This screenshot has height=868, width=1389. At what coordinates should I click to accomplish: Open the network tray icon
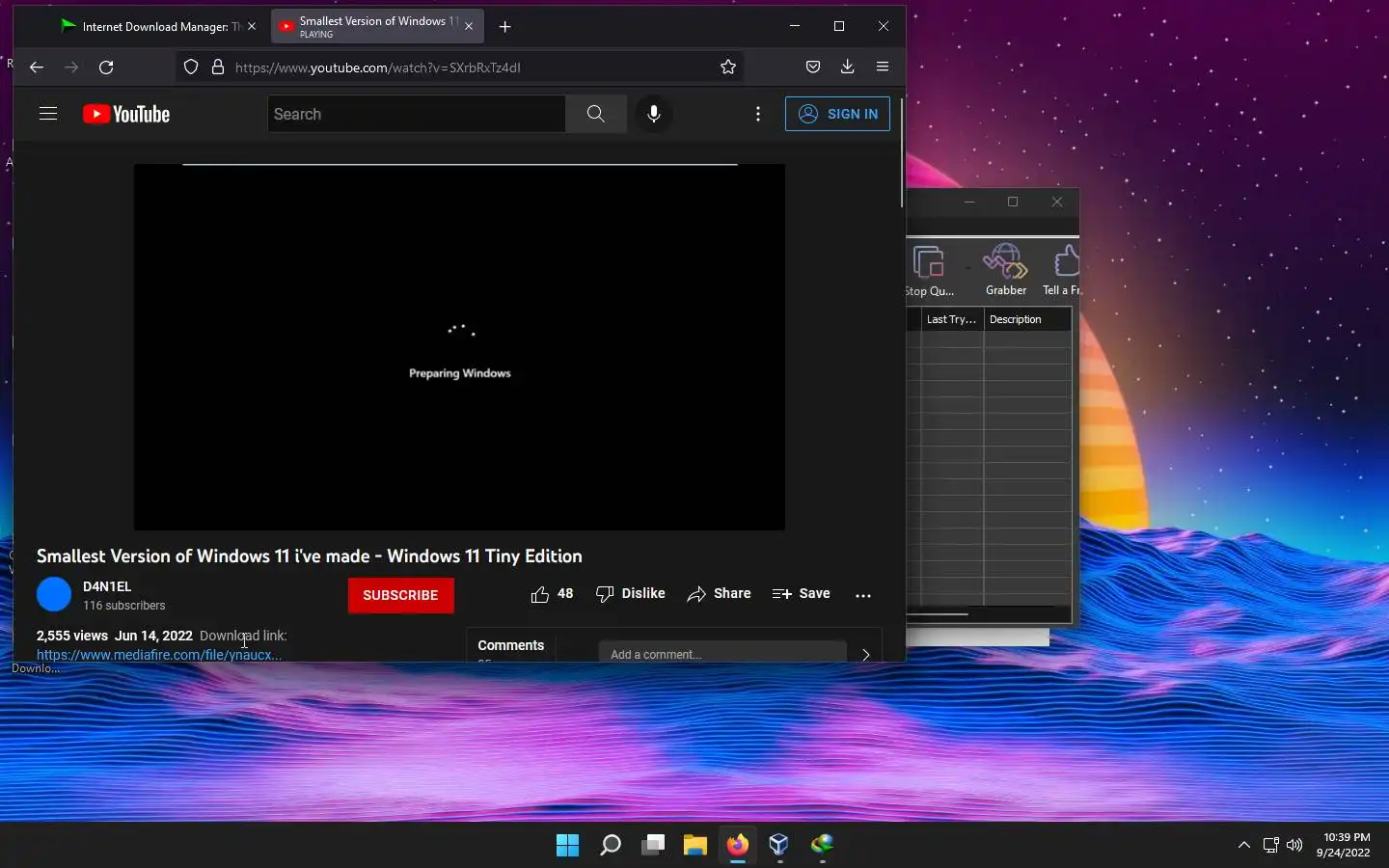click(x=1271, y=845)
